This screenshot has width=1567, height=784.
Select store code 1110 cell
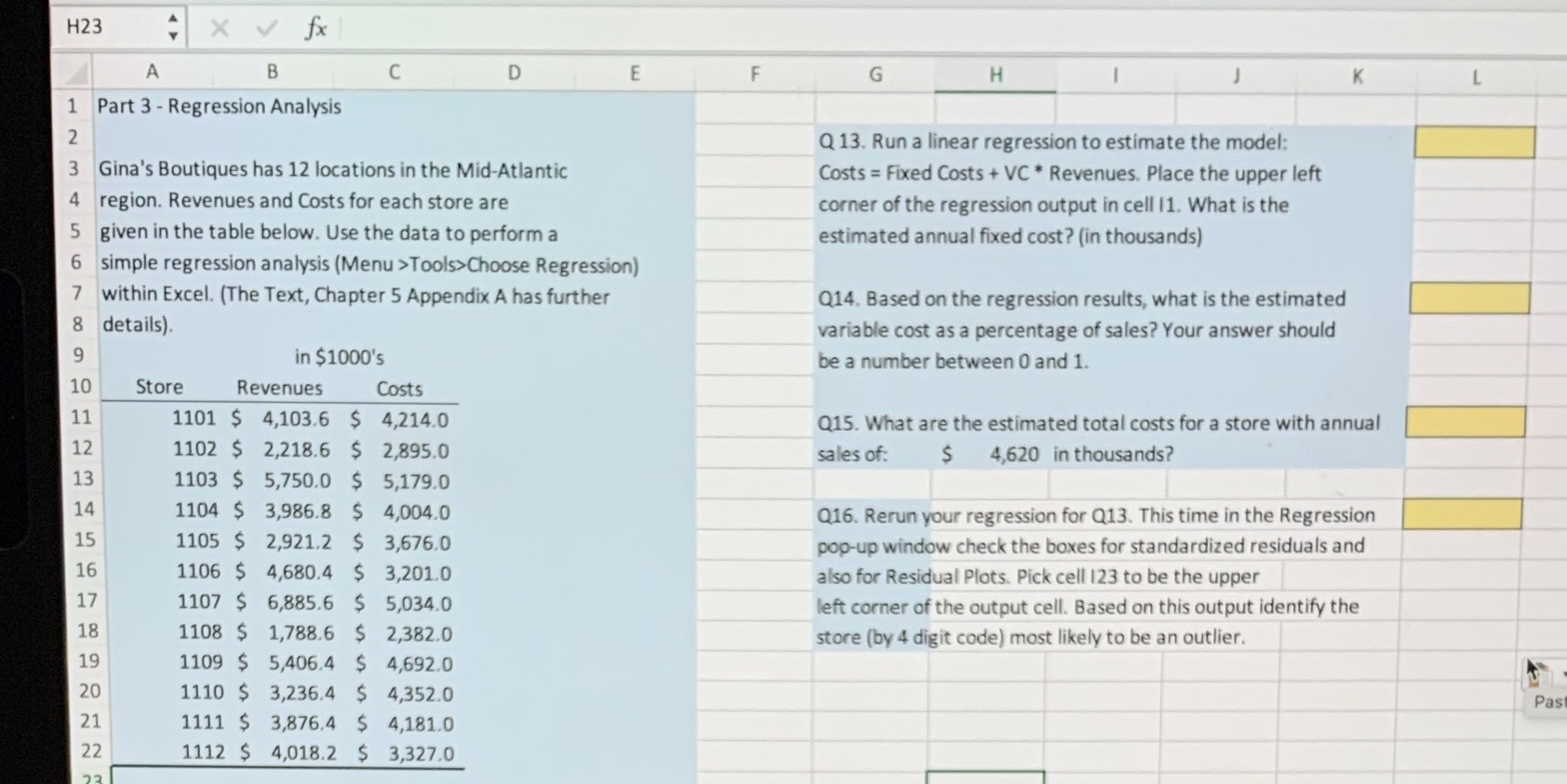[202, 692]
